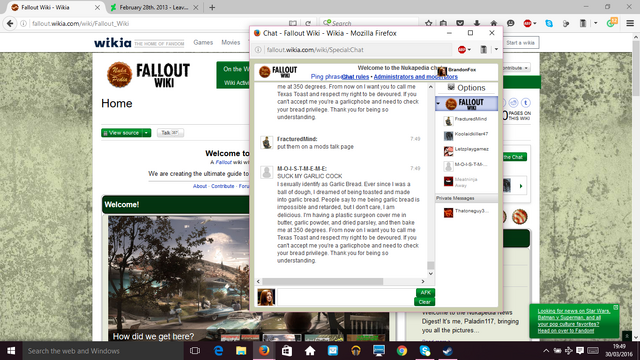Screen dimensions: 640x360
Task: Click the chat message input field
Action: click(346, 297)
